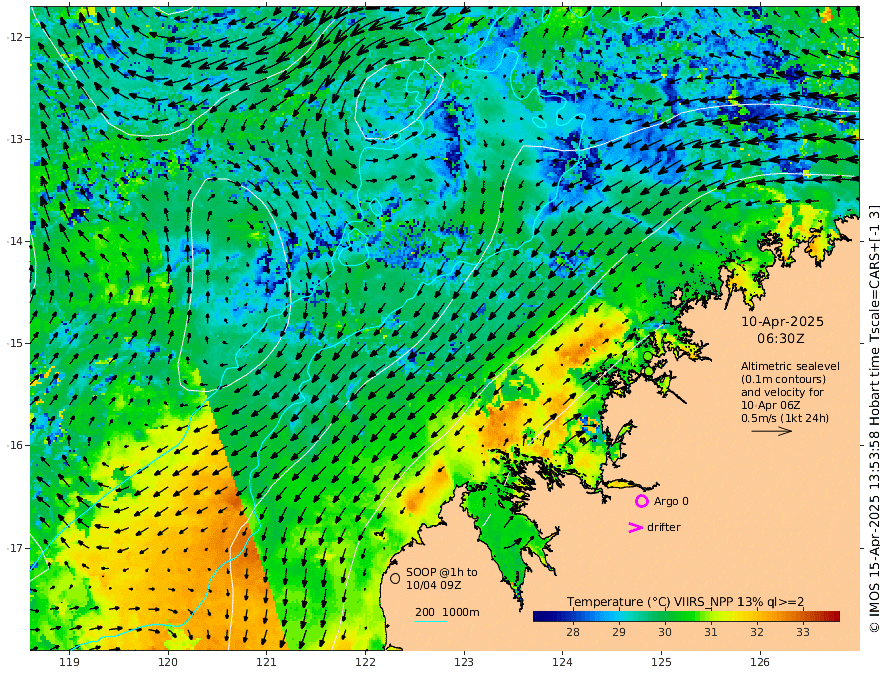Viewport: 880px width, 680px height.
Task: Click the color bar tick label 32
Action: pos(757,632)
